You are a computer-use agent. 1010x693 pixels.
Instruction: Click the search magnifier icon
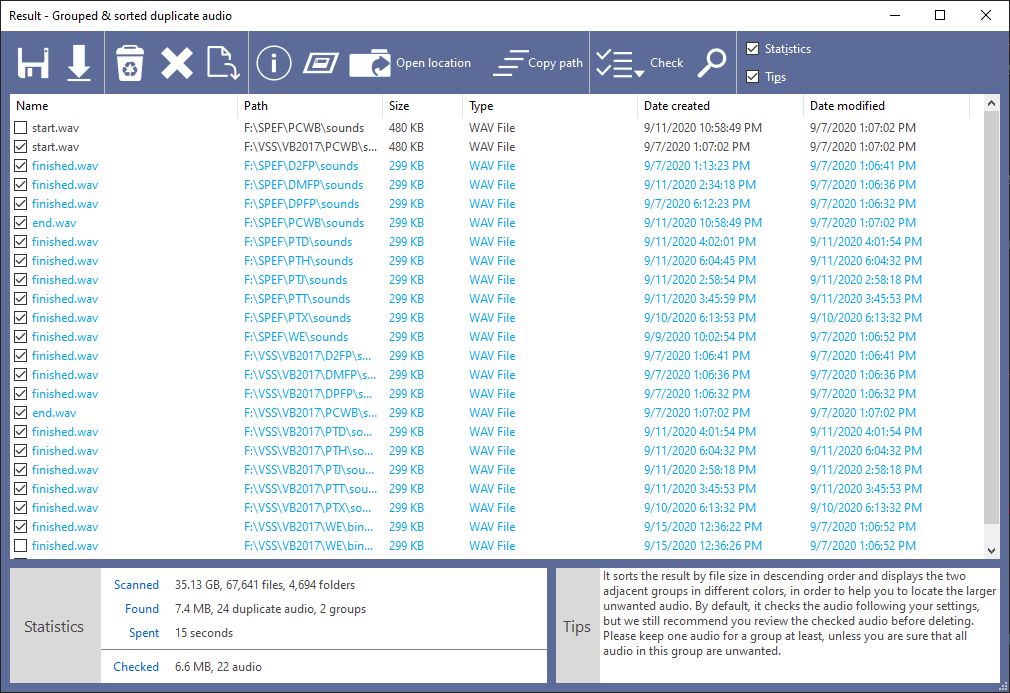click(x=712, y=62)
